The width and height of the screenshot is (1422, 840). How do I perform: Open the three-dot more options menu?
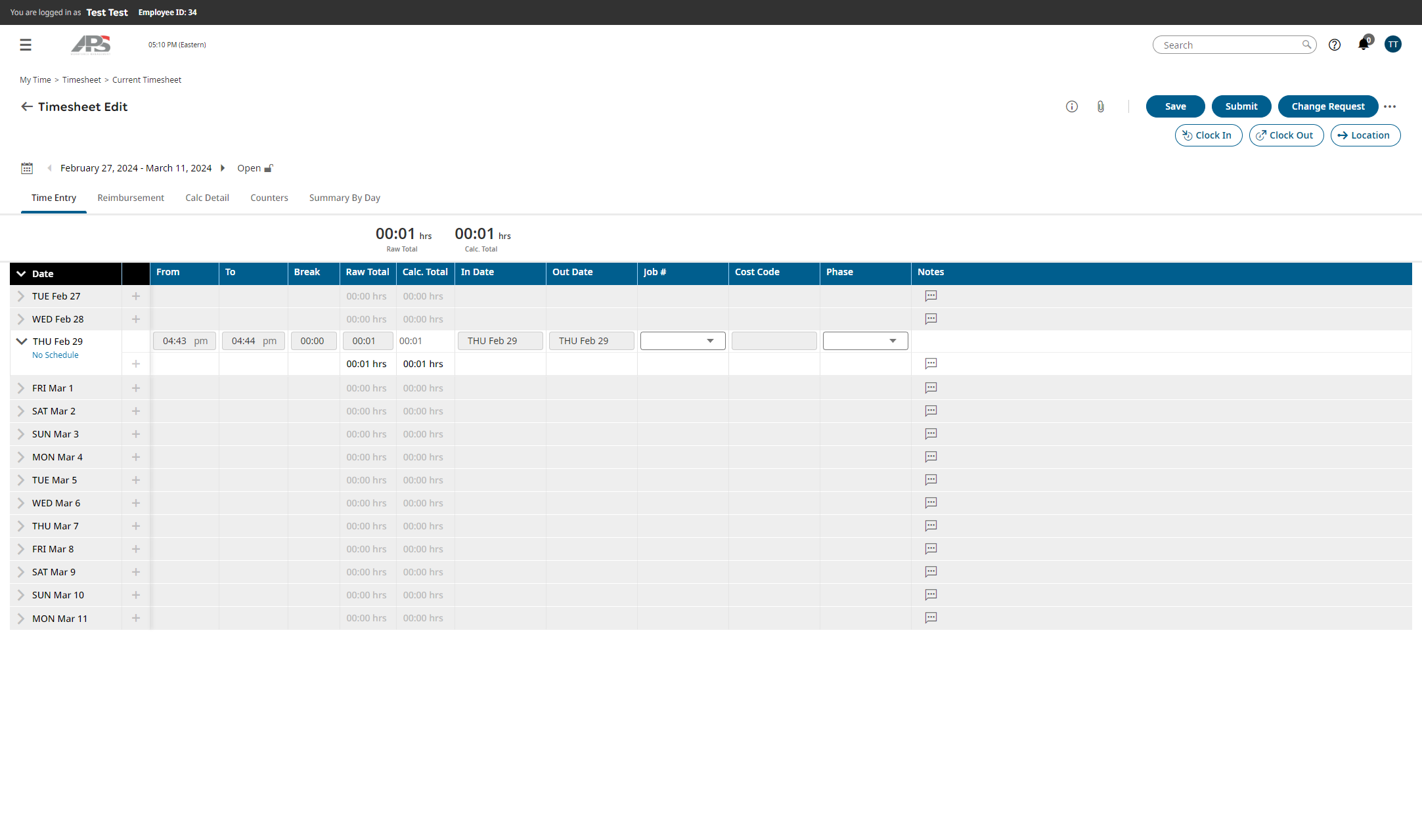tap(1390, 106)
